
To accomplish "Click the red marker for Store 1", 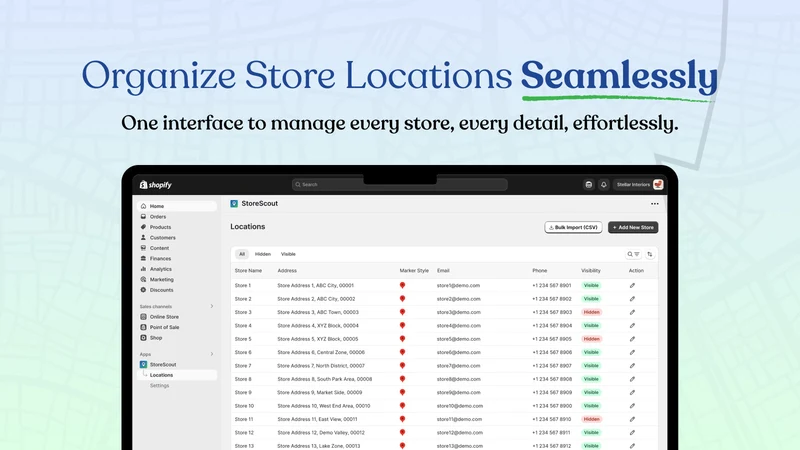I will 403,286.
